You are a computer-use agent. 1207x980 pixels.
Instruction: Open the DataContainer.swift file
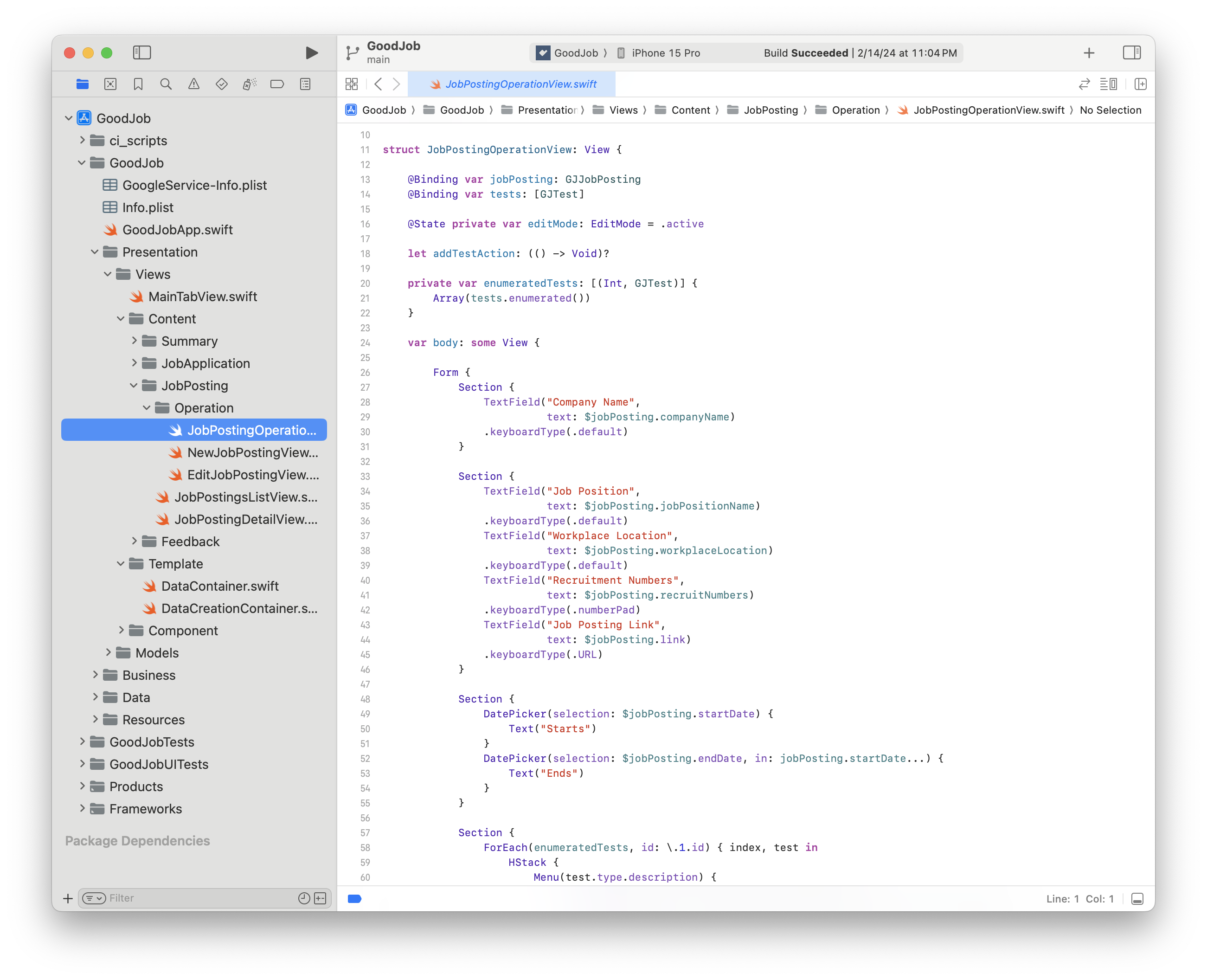click(219, 586)
